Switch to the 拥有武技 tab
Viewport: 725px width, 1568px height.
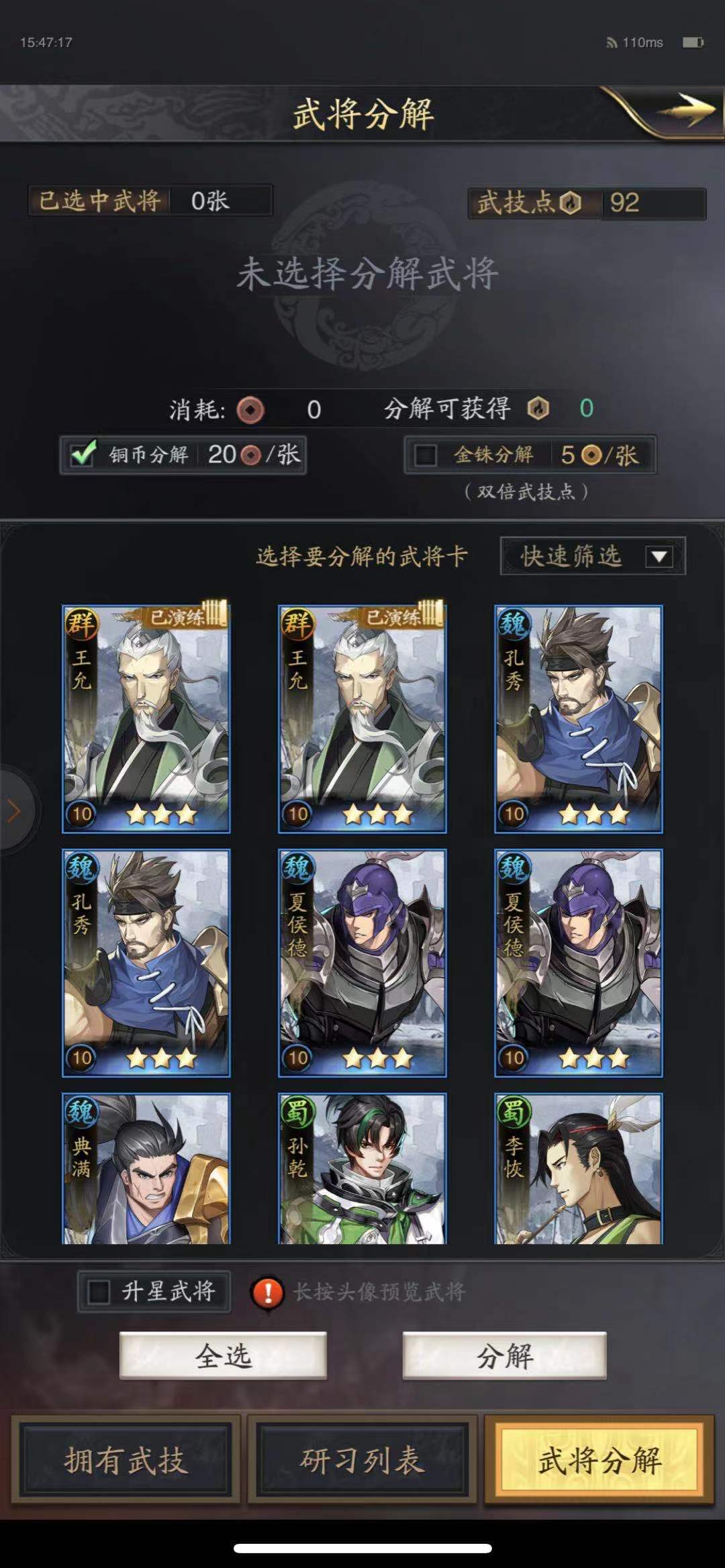pos(126,1460)
